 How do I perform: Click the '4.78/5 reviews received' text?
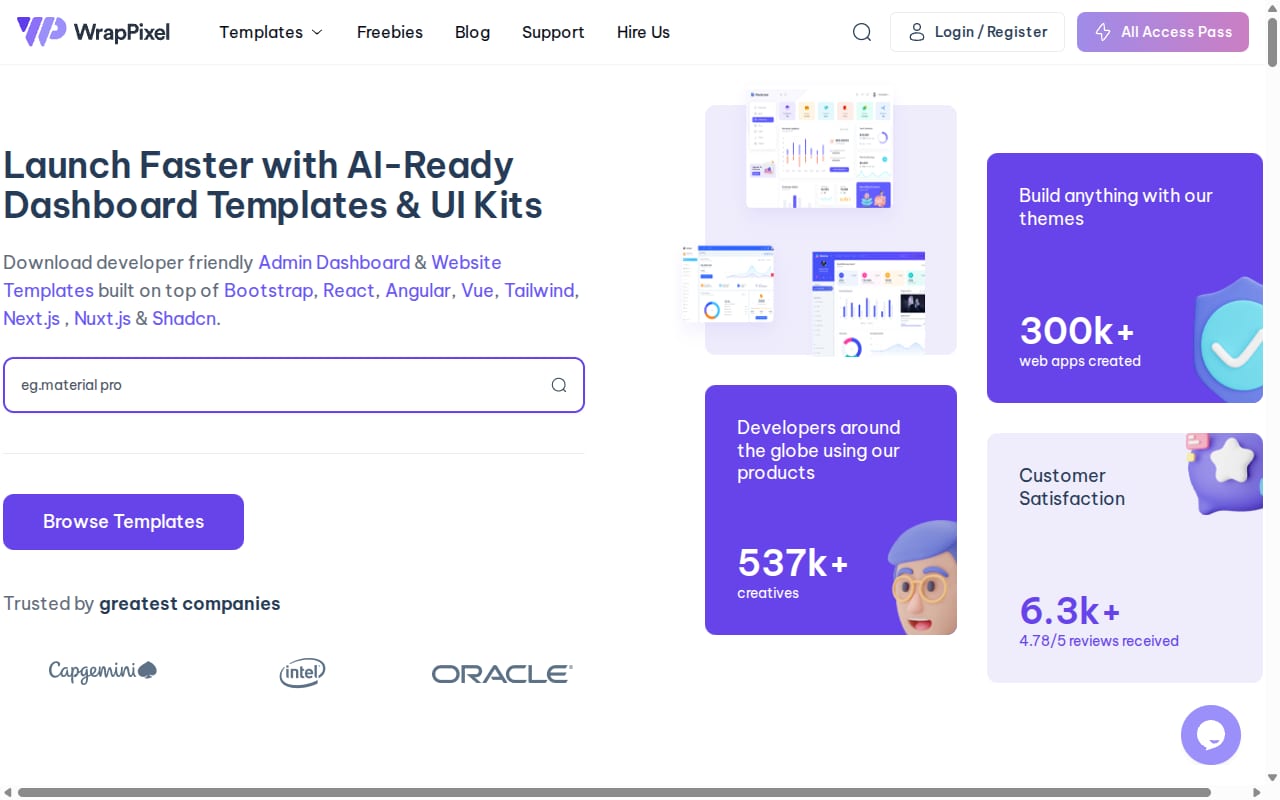tap(1099, 641)
